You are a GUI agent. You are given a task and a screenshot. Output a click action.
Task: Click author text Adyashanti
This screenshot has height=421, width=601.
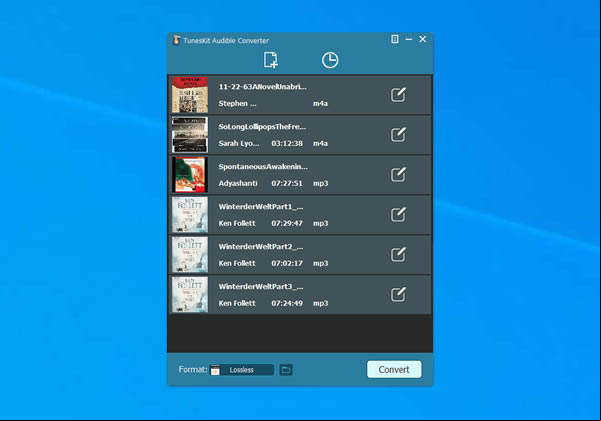coord(238,183)
